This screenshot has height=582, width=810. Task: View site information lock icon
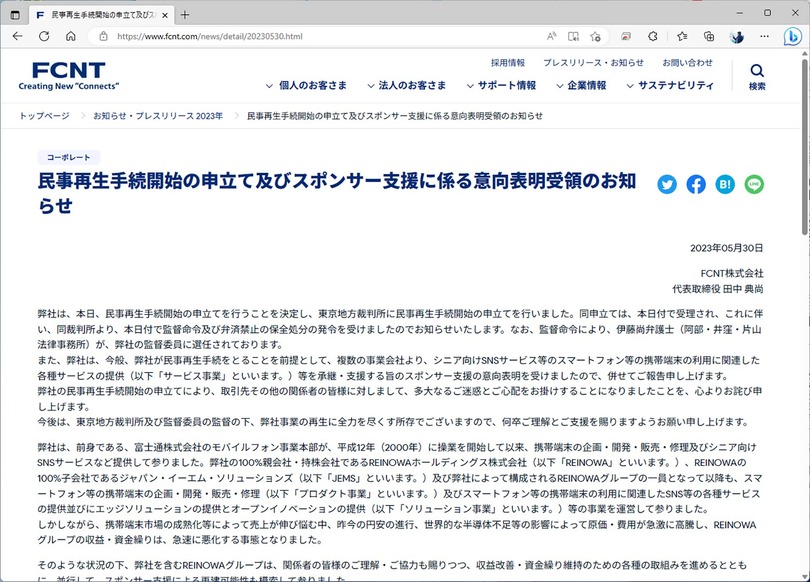103,36
